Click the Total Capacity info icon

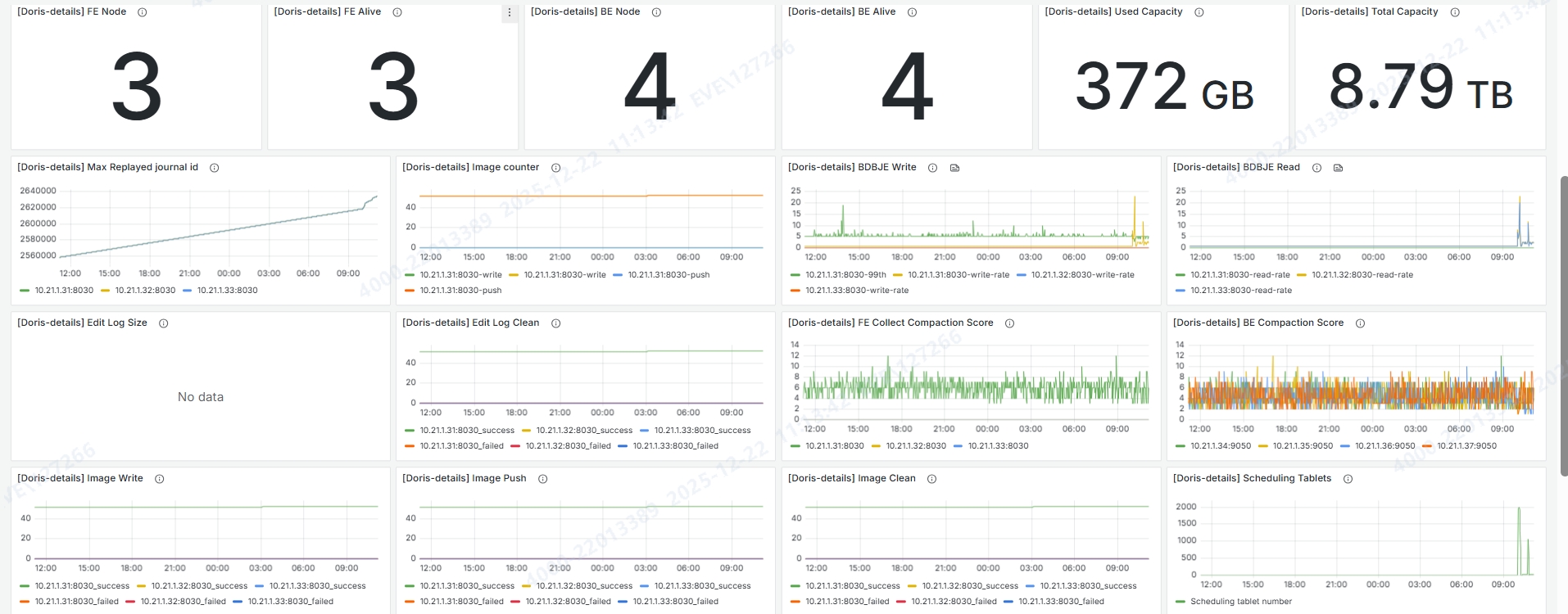click(1455, 12)
